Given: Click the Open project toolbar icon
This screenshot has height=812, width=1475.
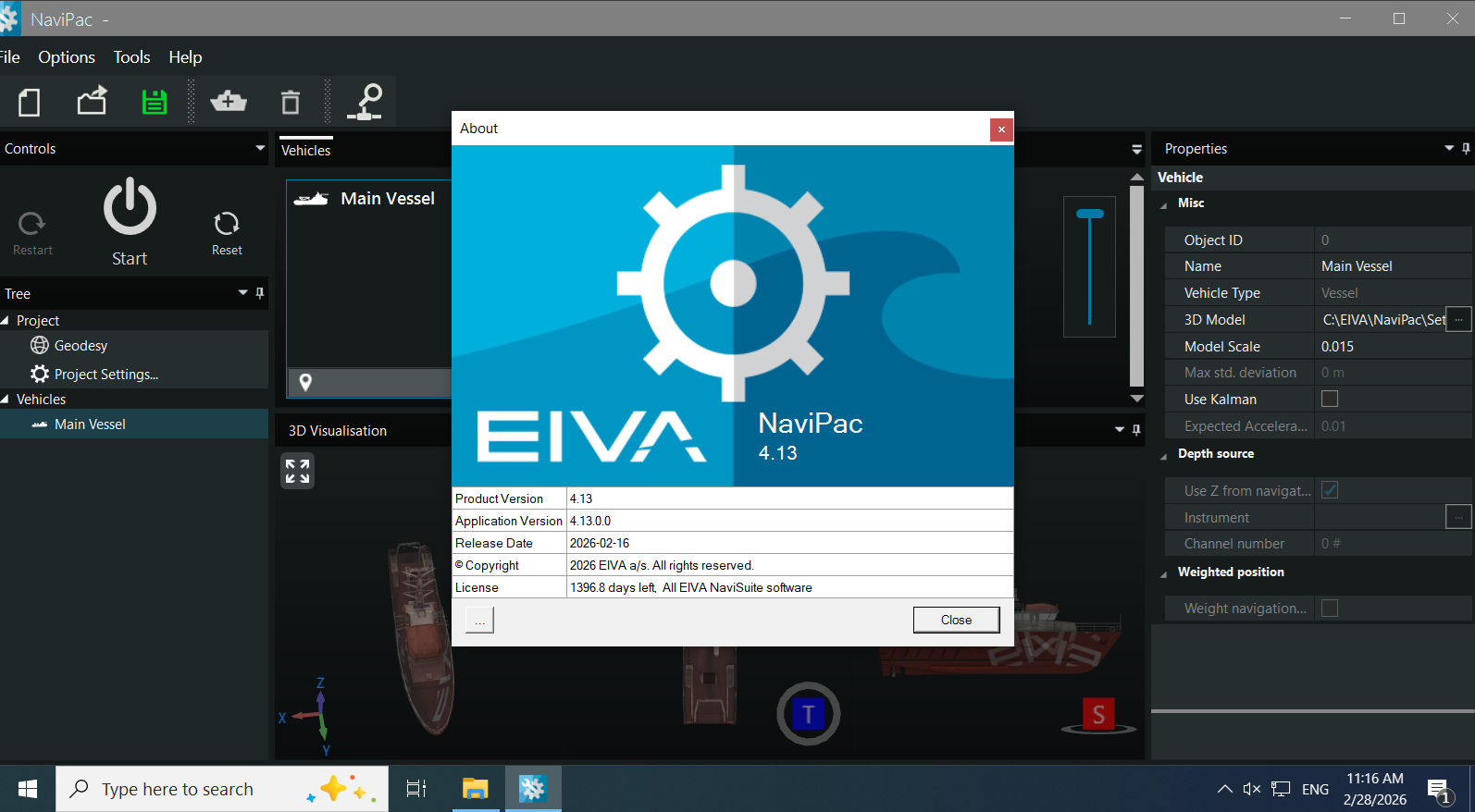Looking at the screenshot, I should click(x=92, y=101).
